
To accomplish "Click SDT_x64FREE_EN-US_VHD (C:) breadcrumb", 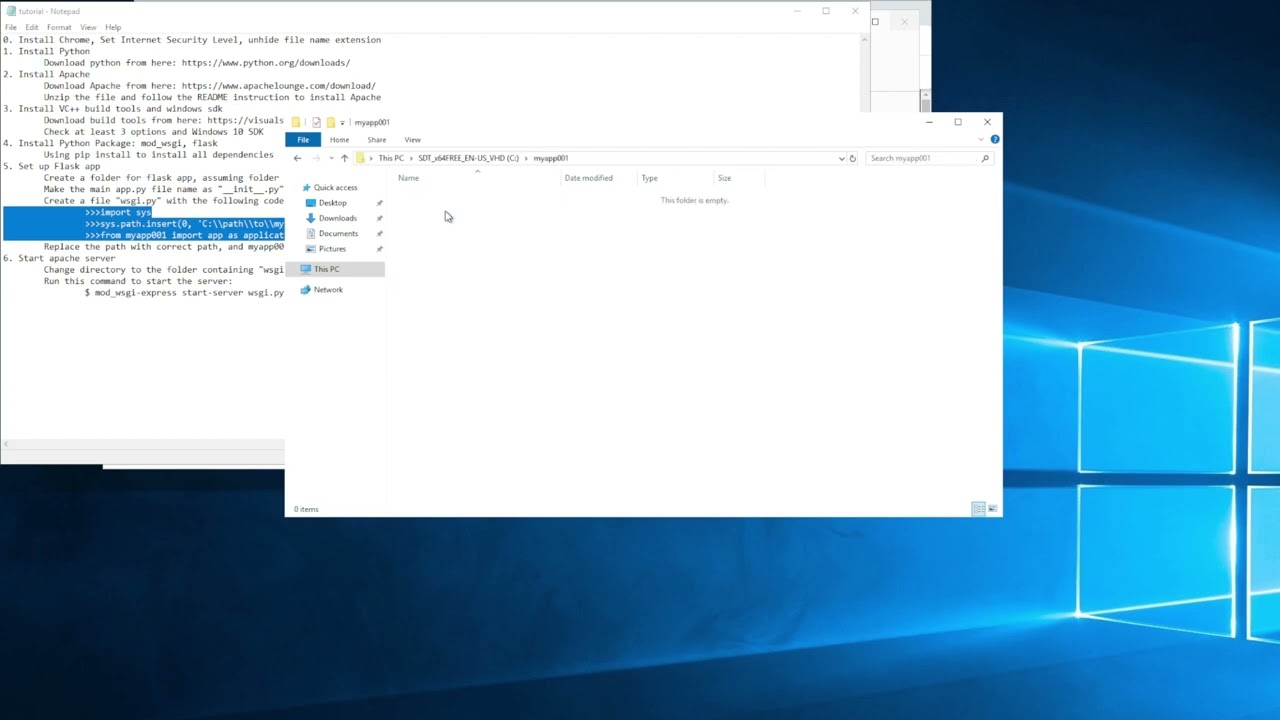I will tap(468, 158).
